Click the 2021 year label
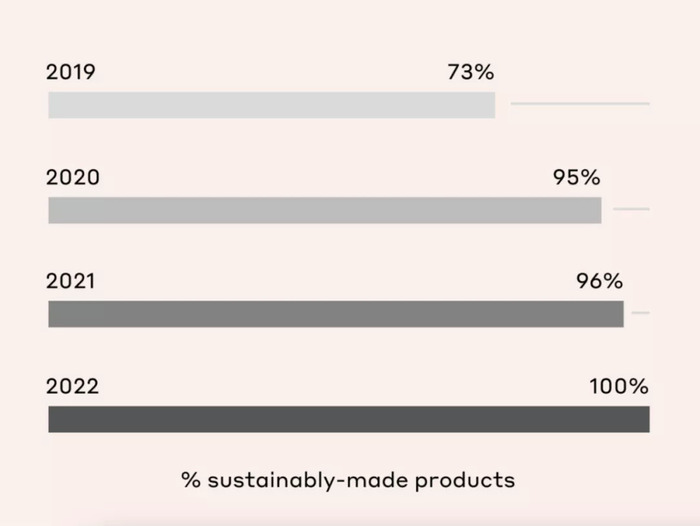Viewport: 700px width, 526px height. 71,281
